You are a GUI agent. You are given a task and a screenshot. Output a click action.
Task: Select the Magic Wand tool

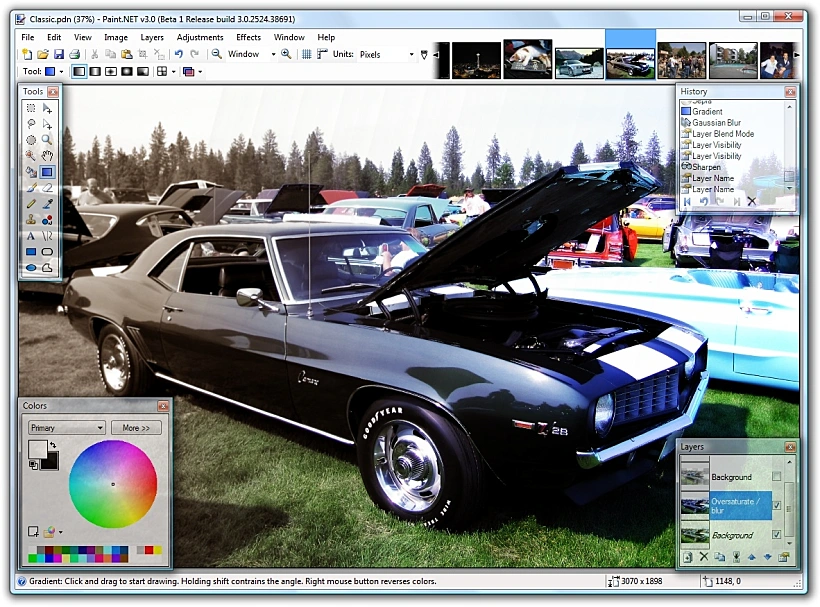30,156
